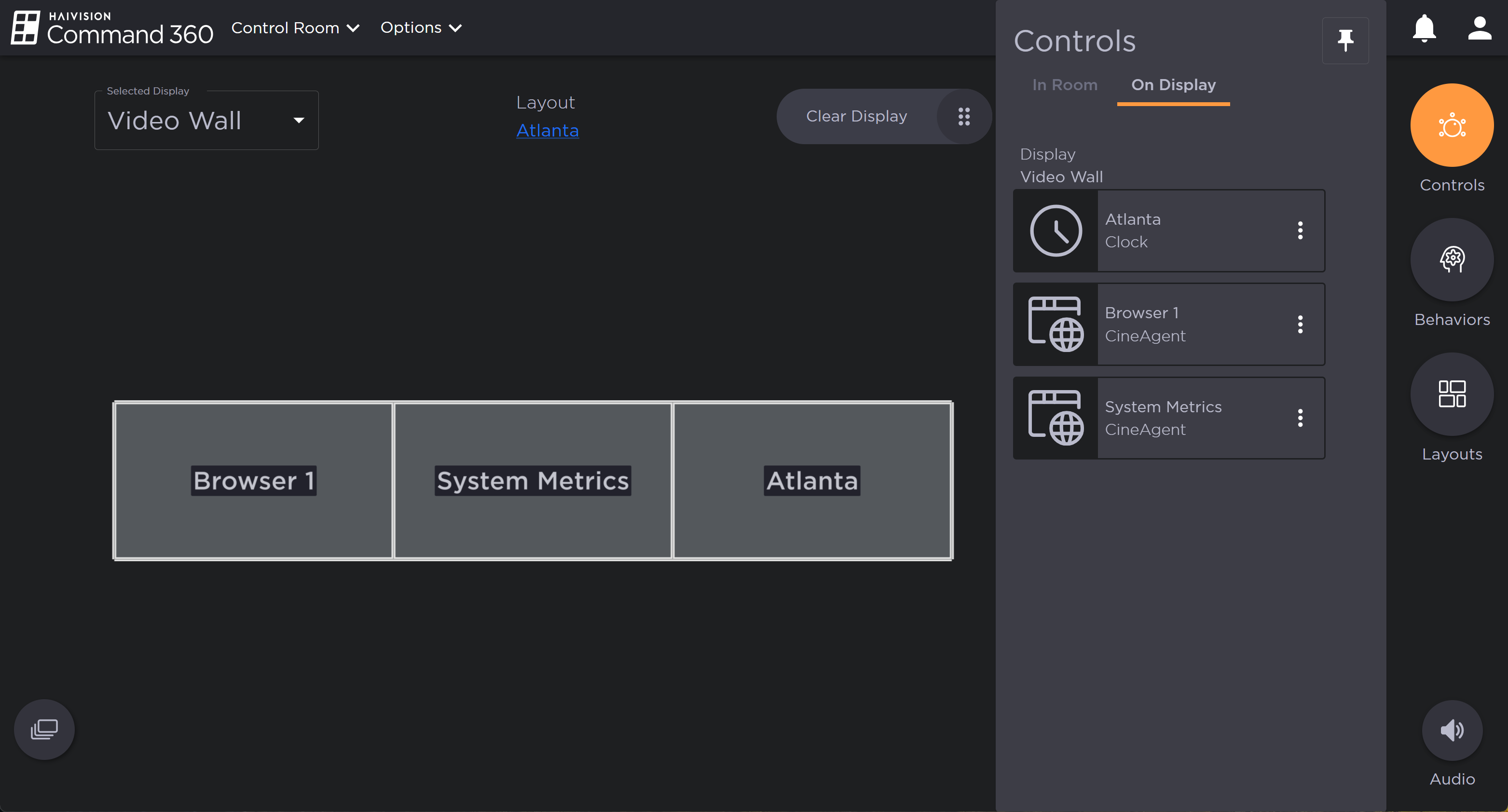The height and width of the screenshot is (812, 1508).
Task: Open the user profile icon
Action: point(1479,27)
